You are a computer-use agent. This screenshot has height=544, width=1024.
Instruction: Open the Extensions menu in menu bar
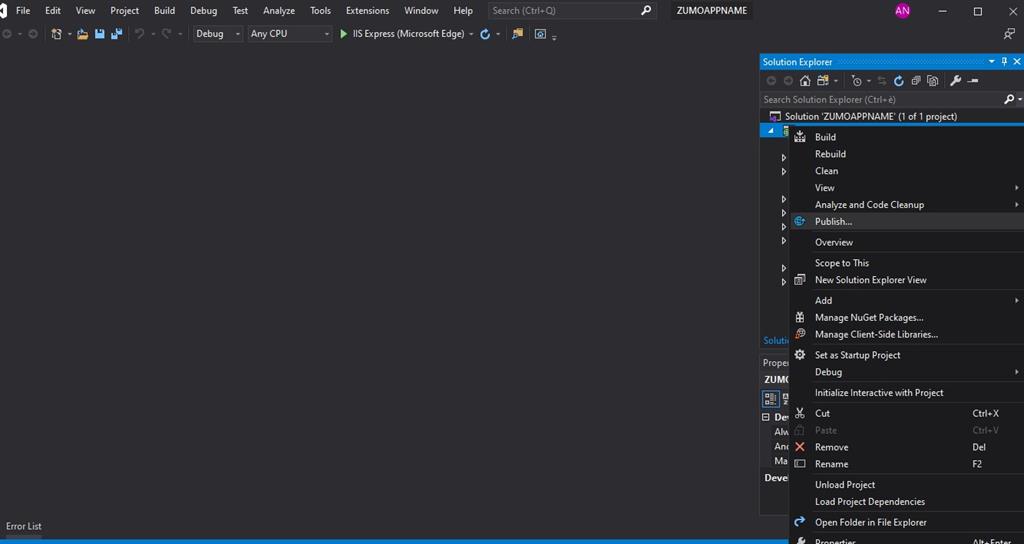(367, 11)
